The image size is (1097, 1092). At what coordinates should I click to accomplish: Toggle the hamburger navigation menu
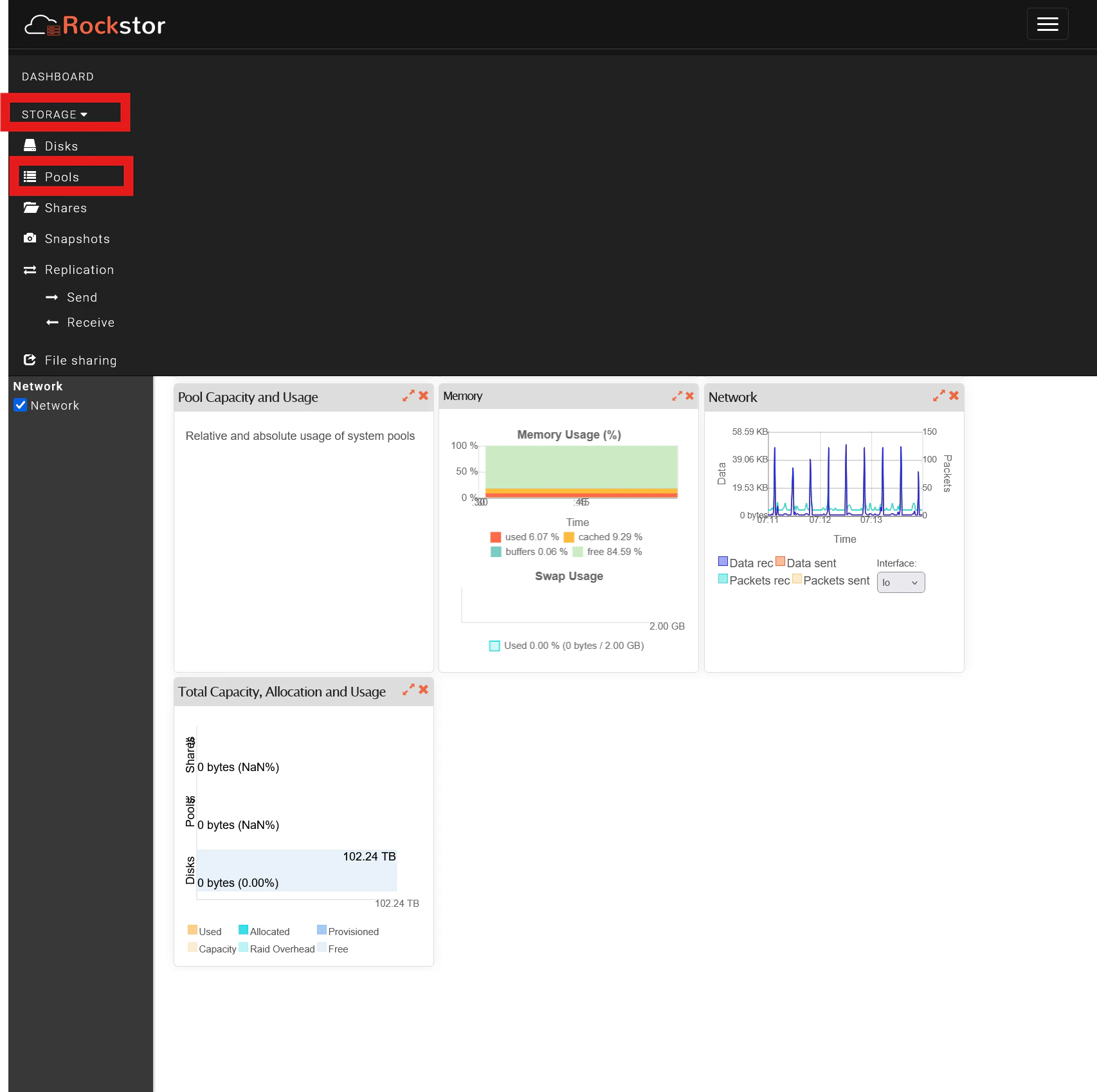coord(1047,24)
